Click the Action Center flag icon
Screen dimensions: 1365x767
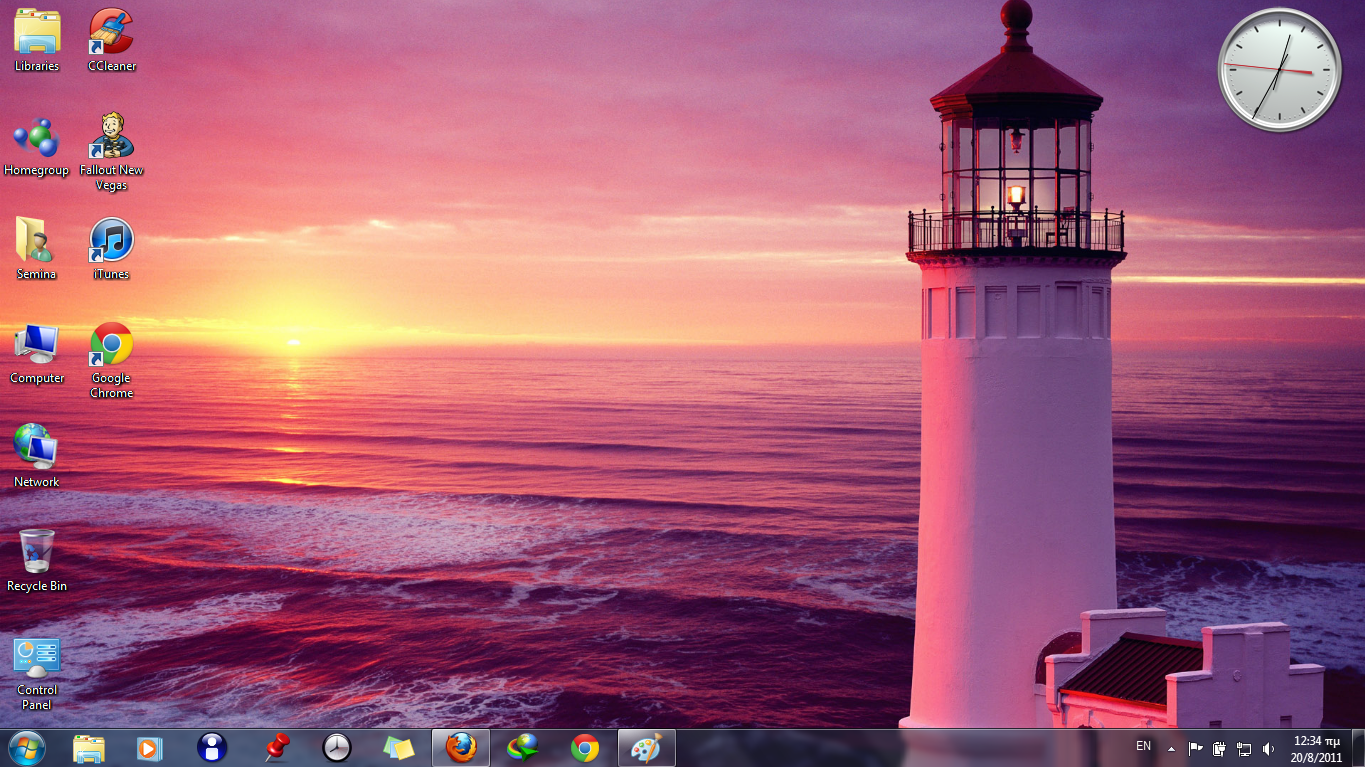1195,748
